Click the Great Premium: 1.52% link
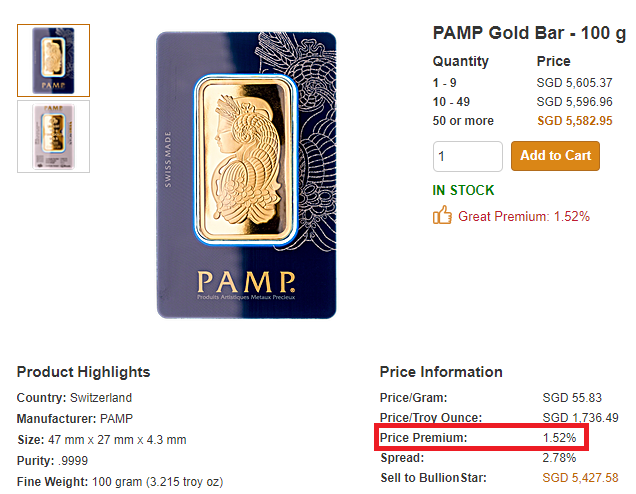 [x=523, y=216]
